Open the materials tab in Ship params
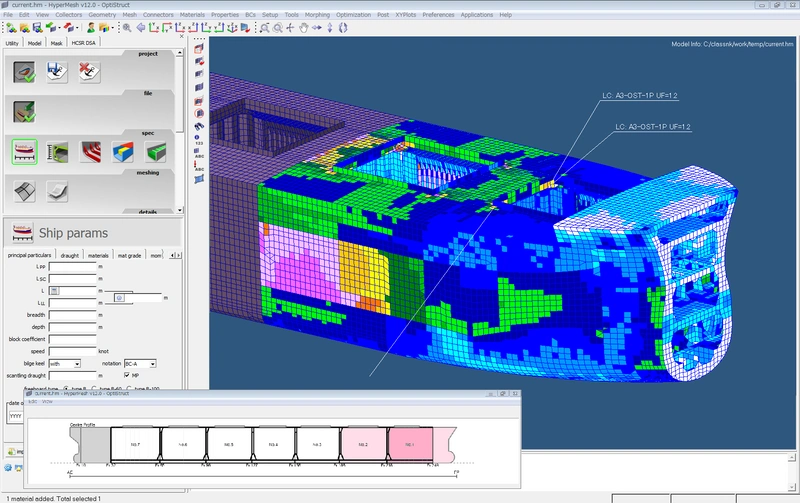The image size is (800, 503). point(98,256)
